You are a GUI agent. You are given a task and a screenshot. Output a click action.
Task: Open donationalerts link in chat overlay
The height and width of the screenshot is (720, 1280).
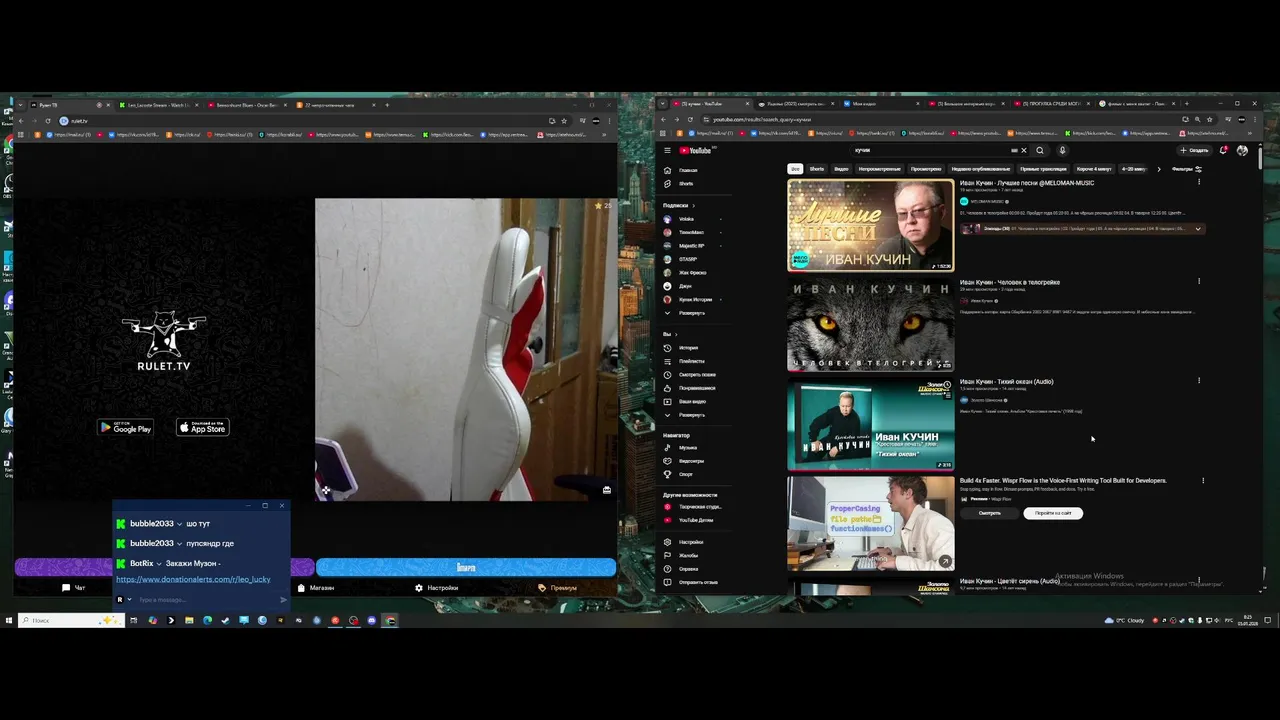(193, 579)
